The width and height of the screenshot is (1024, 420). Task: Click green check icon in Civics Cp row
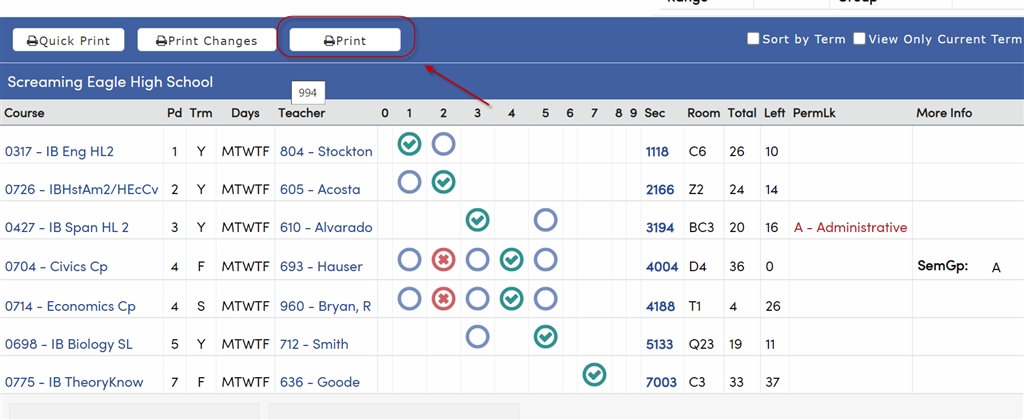click(x=511, y=260)
